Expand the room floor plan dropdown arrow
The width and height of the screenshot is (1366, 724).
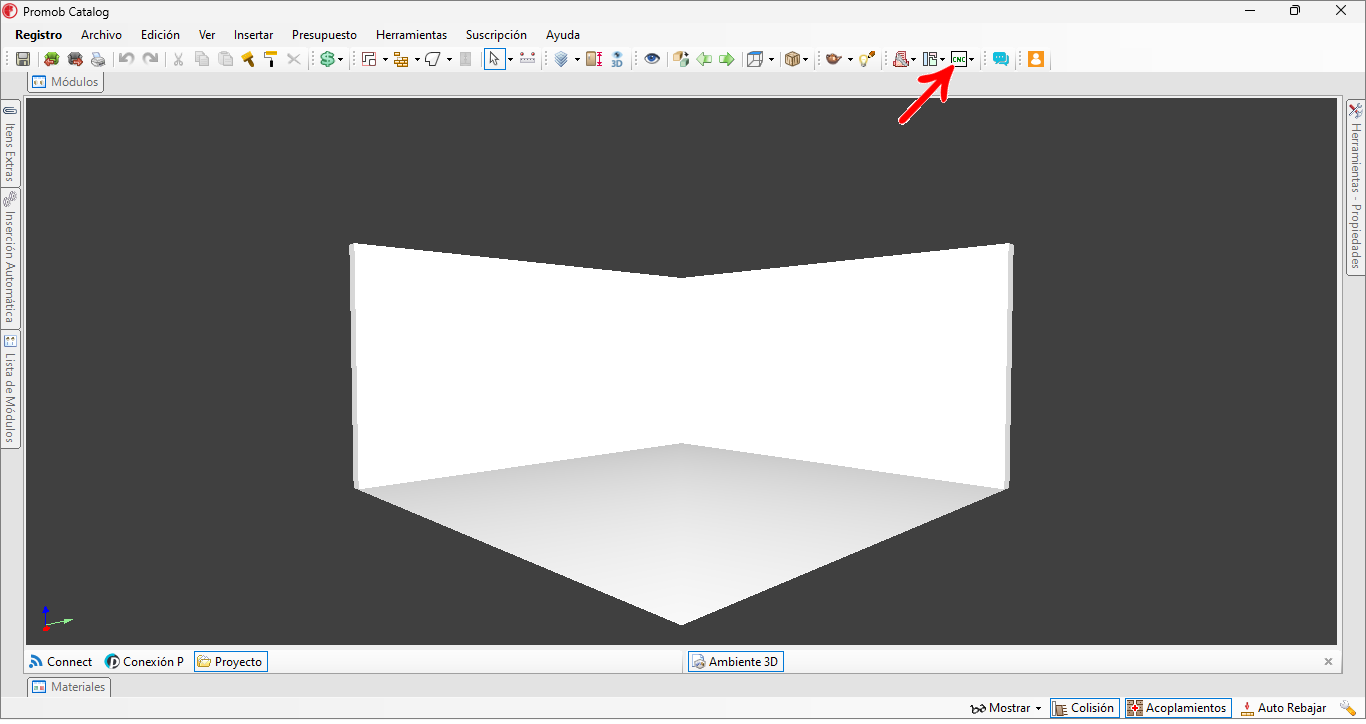pyautogui.click(x=385, y=60)
